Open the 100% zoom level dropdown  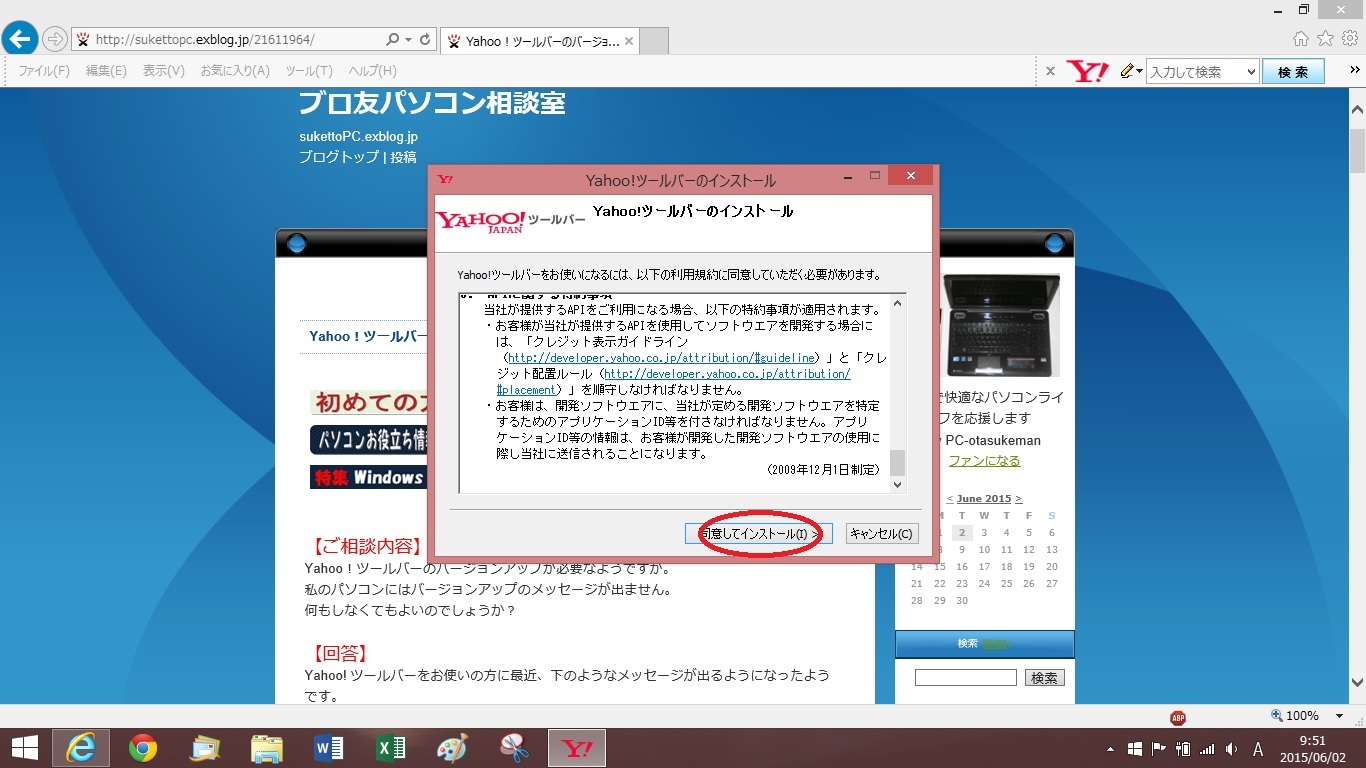(x=1340, y=716)
